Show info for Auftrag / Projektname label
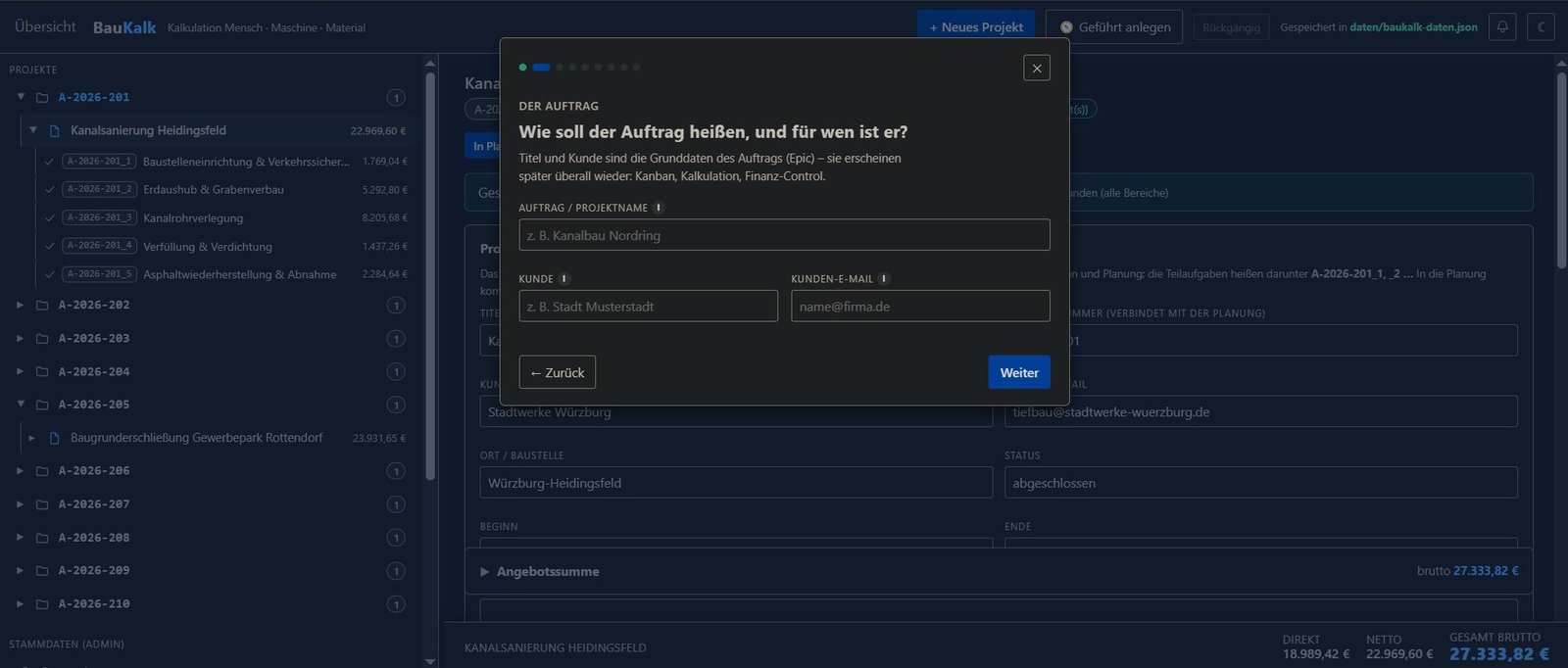Viewport: 1568px width, 668px height. pos(659,208)
